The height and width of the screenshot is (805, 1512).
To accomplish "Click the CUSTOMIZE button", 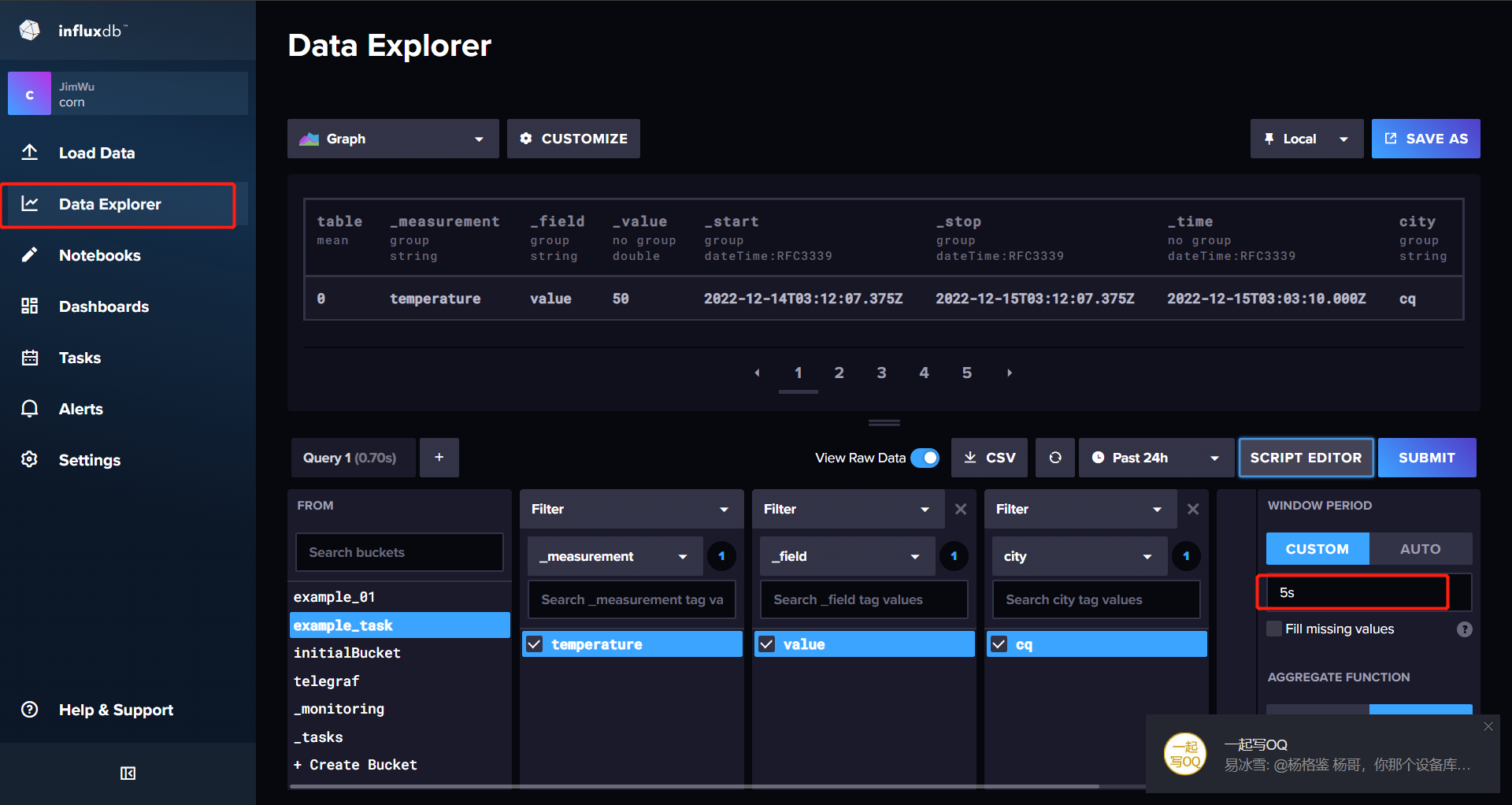I will (573, 139).
